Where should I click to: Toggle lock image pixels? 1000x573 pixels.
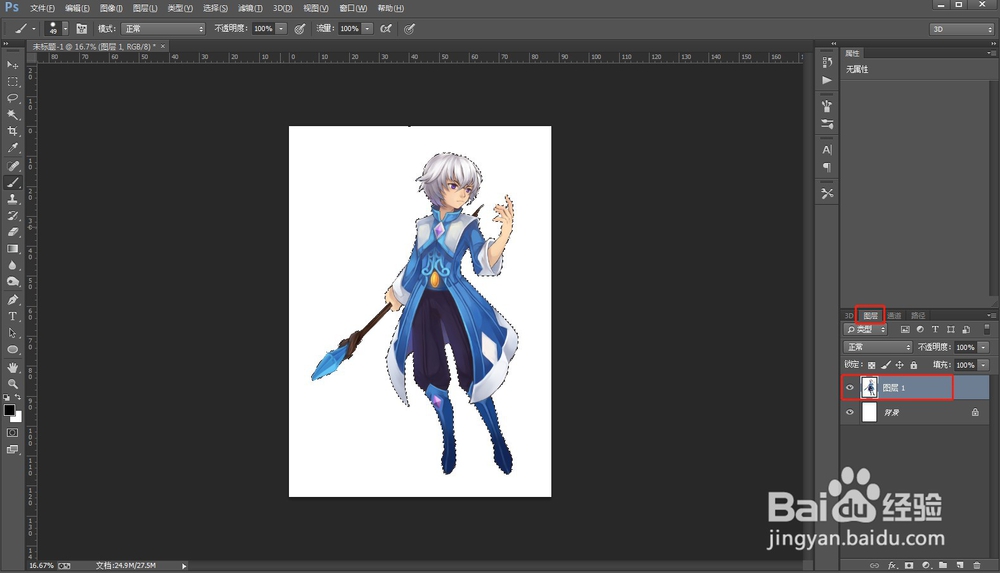coord(886,365)
